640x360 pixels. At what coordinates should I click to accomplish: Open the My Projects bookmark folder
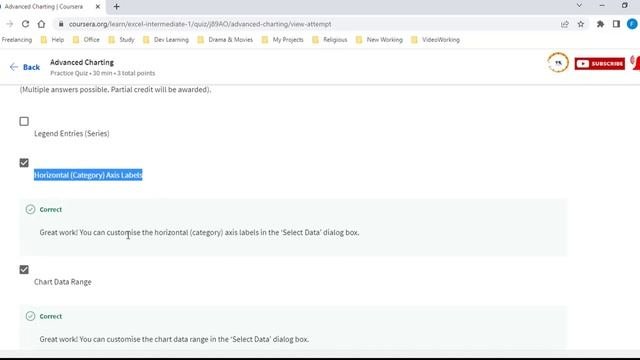[x=282, y=40]
